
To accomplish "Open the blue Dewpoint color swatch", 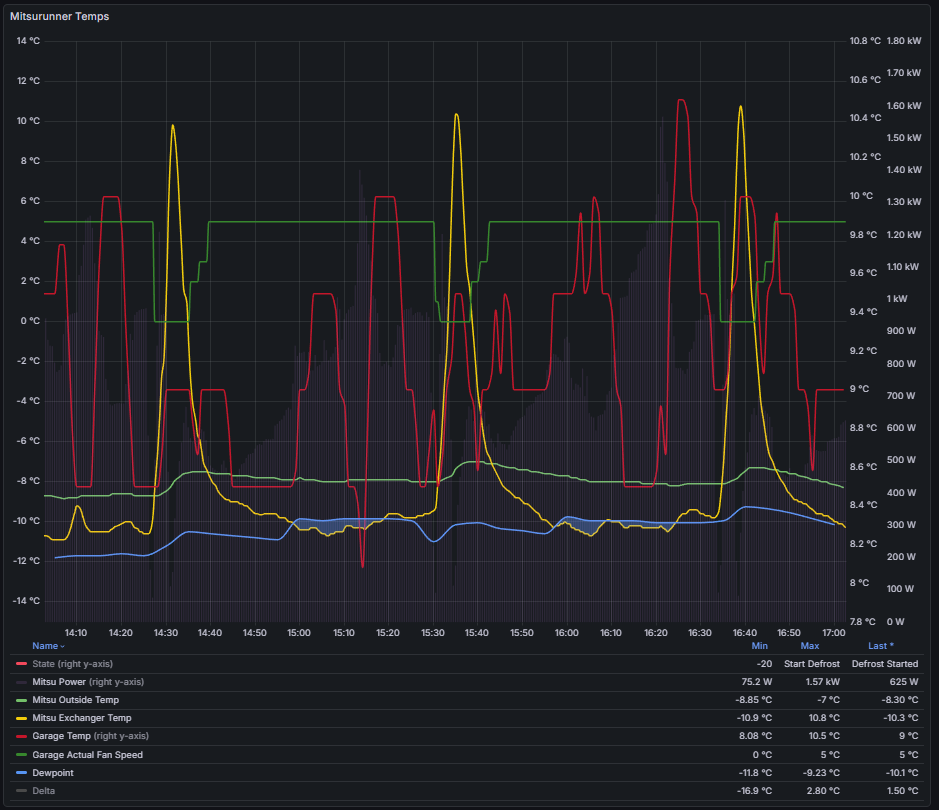I will point(22,773).
